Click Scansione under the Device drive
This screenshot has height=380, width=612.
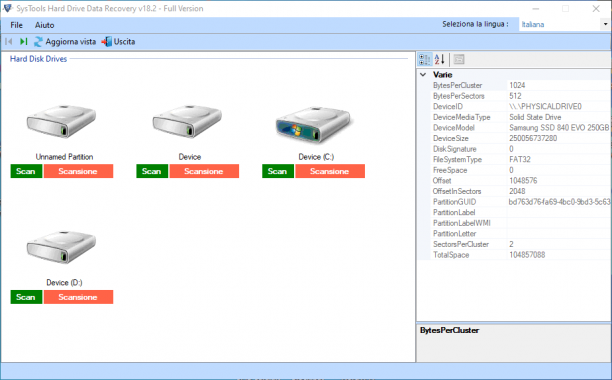pyautogui.click(x=204, y=171)
